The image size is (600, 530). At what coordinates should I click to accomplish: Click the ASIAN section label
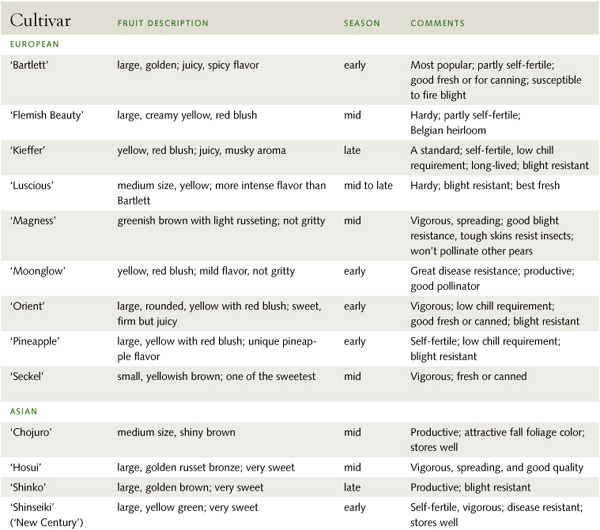coord(24,411)
